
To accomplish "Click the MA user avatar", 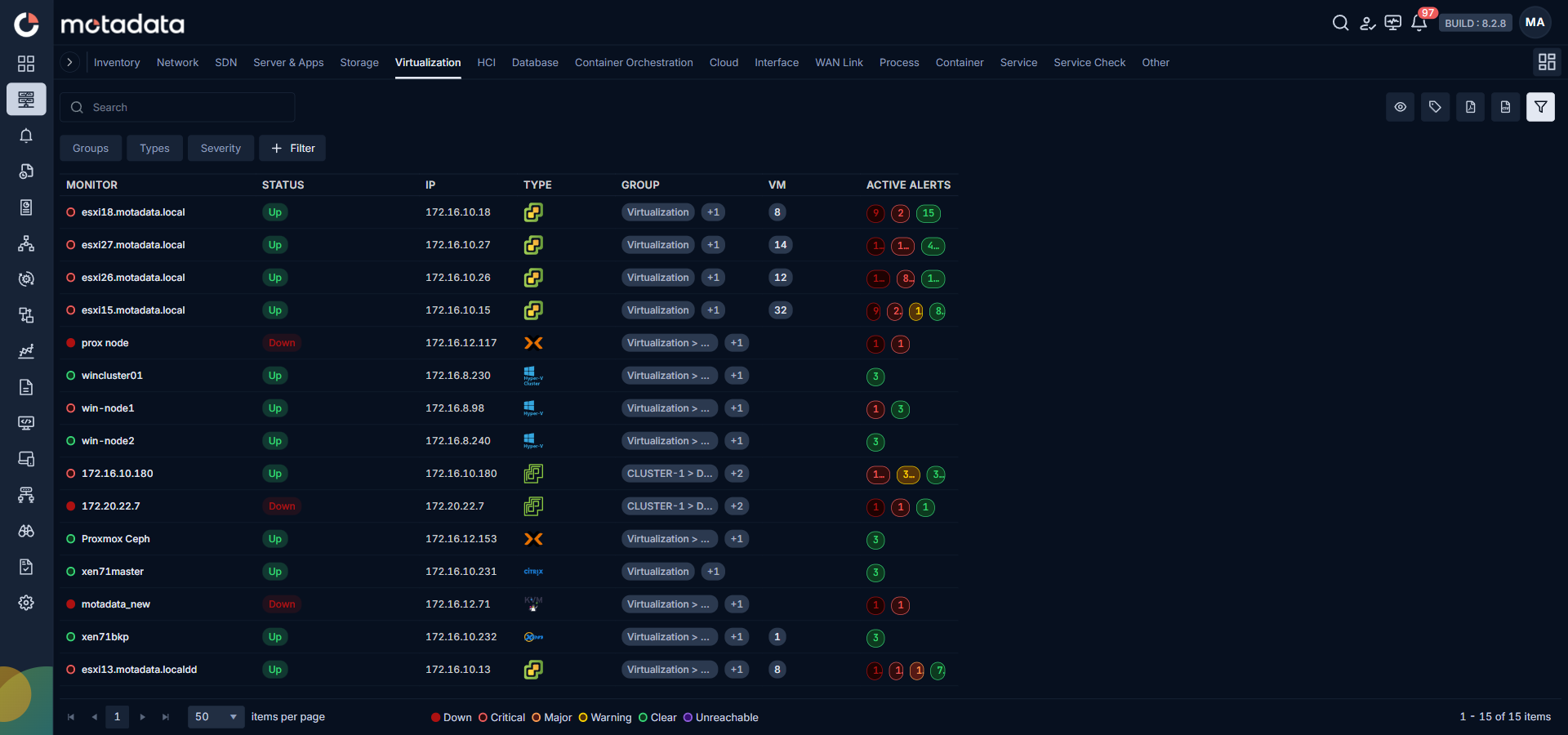I will (x=1535, y=23).
